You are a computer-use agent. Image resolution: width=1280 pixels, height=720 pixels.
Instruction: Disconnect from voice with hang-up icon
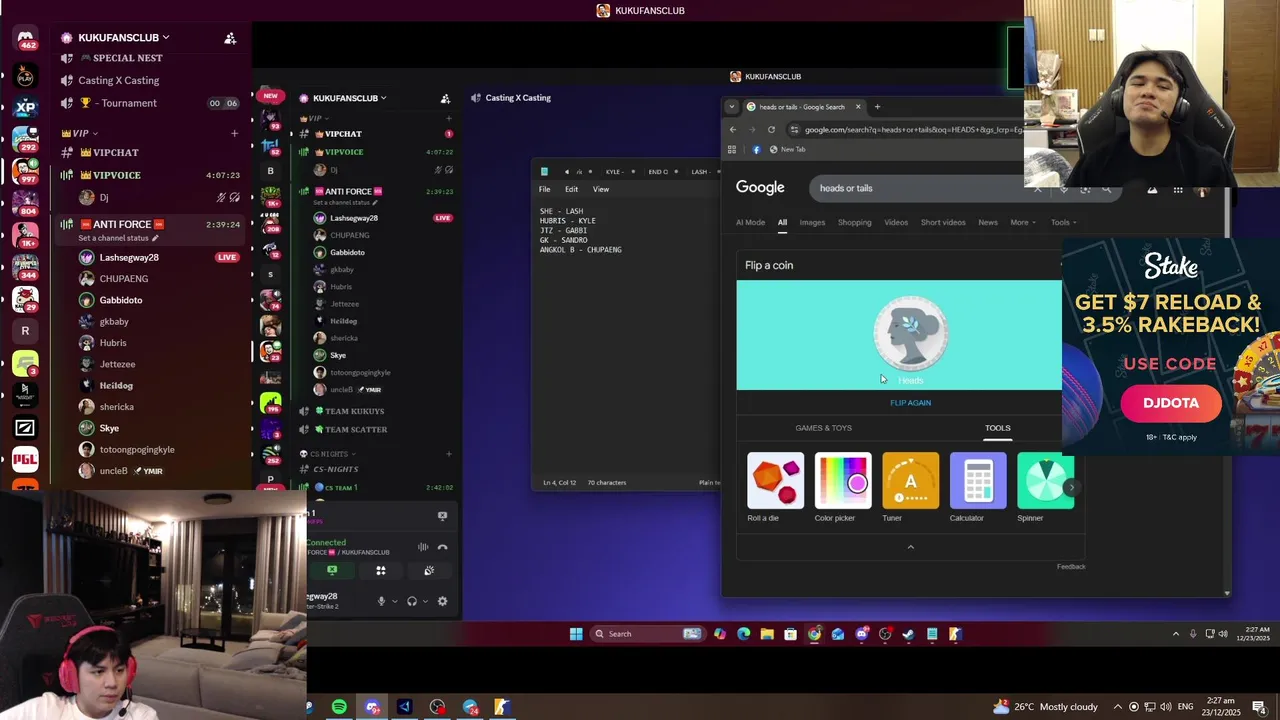point(442,547)
